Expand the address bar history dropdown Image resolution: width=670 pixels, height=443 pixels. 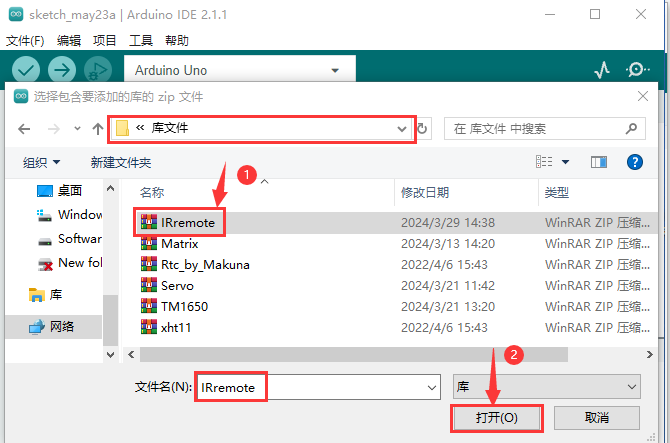pos(402,129)
